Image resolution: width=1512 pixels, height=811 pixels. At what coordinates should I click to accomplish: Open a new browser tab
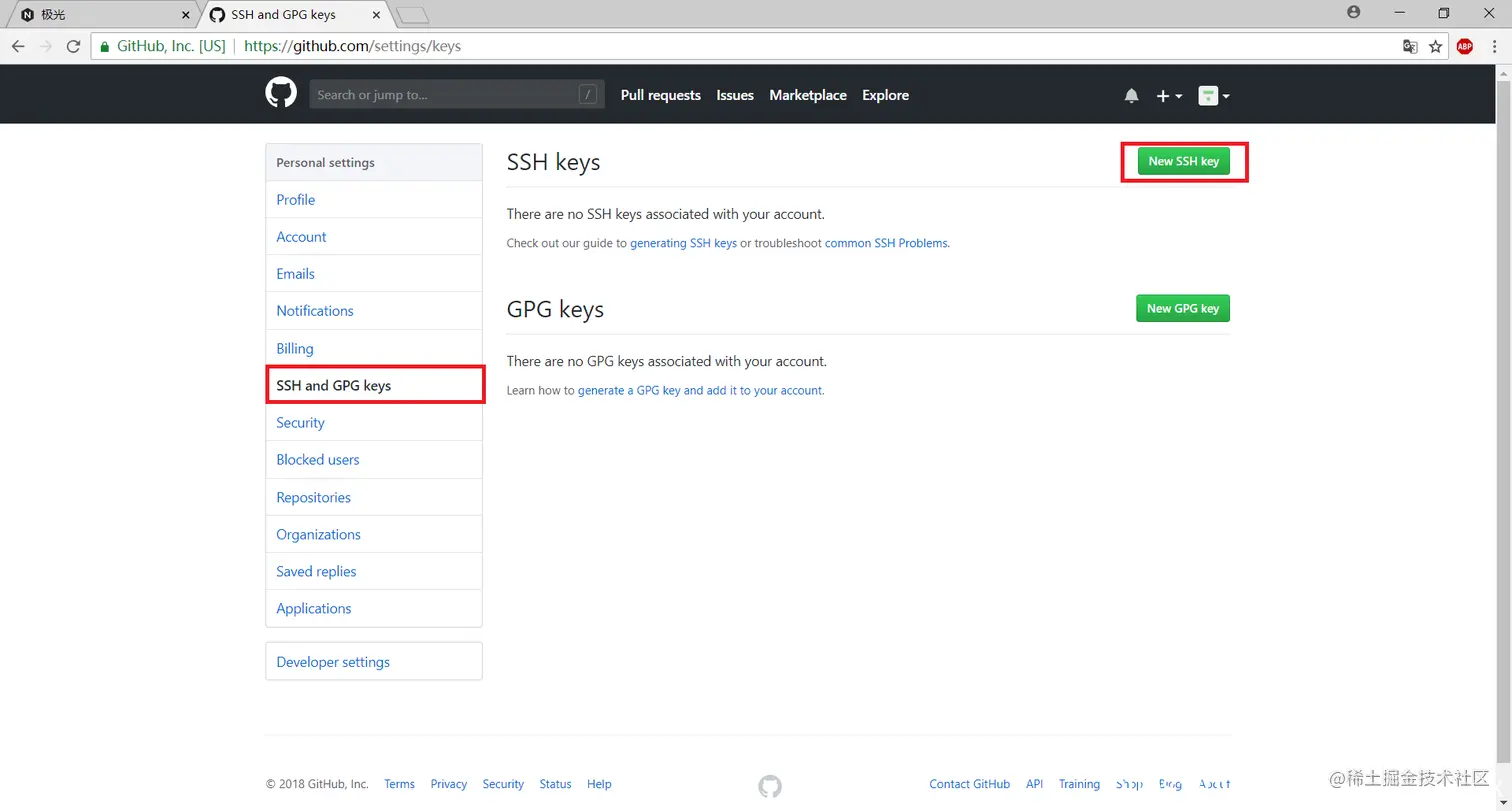click(412, 15)
